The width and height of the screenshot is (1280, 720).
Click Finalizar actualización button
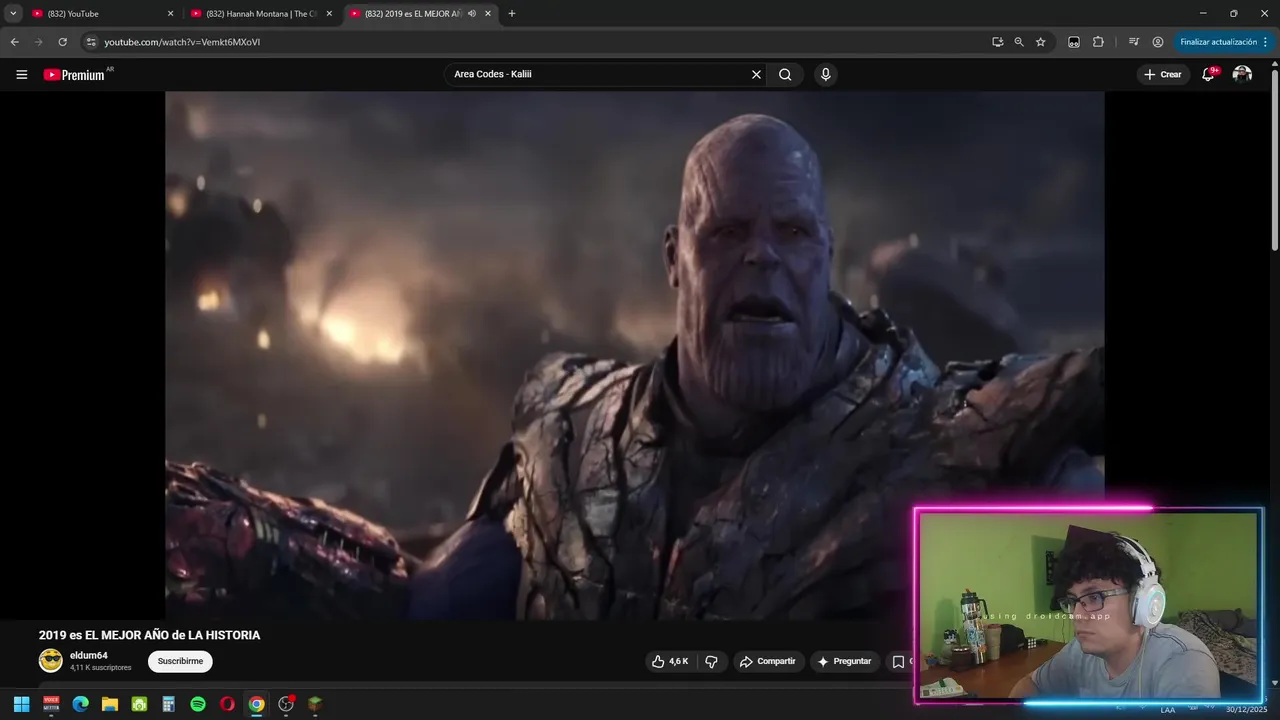pos(1217,42)
